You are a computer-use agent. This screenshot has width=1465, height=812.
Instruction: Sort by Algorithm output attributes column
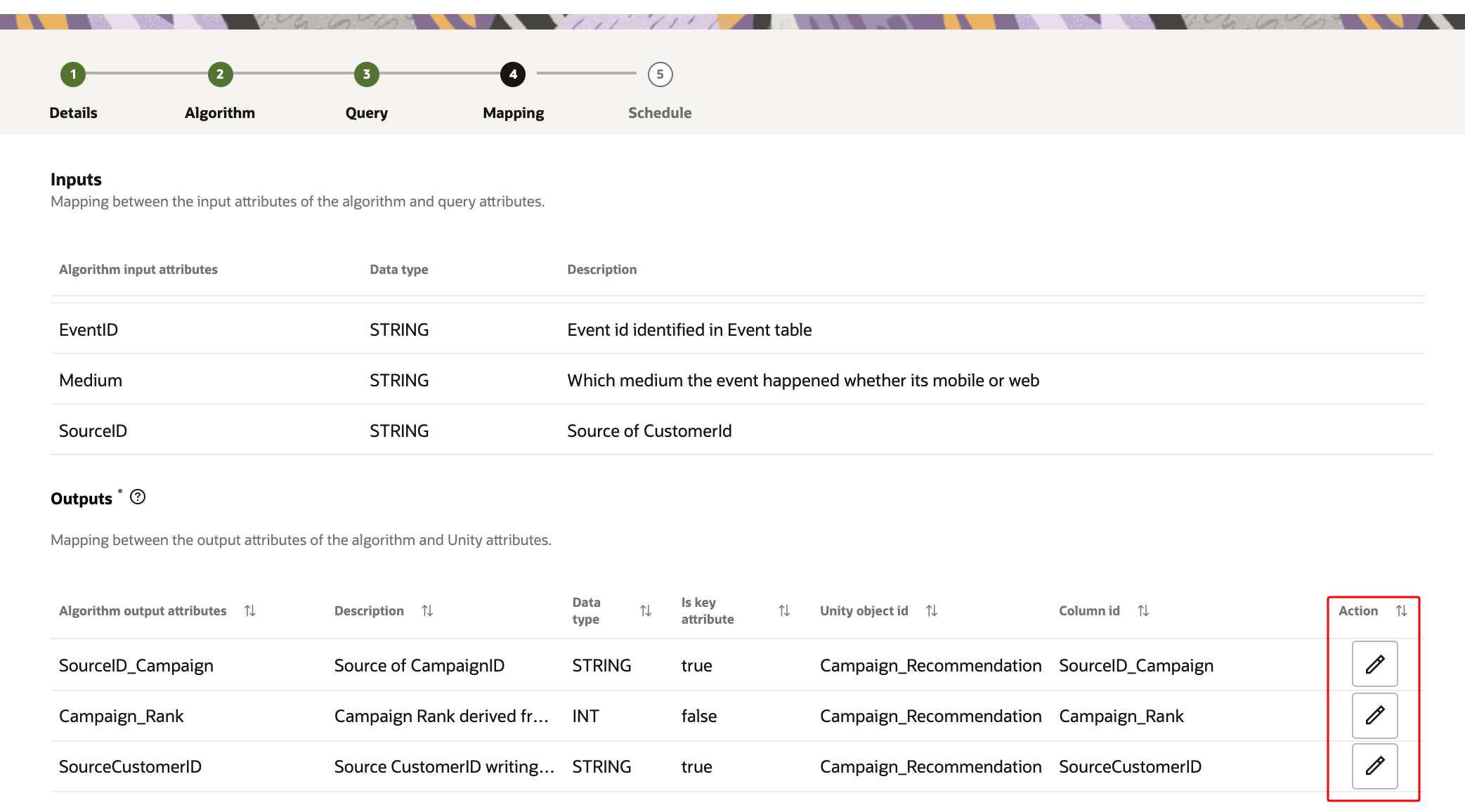[249, 611]
